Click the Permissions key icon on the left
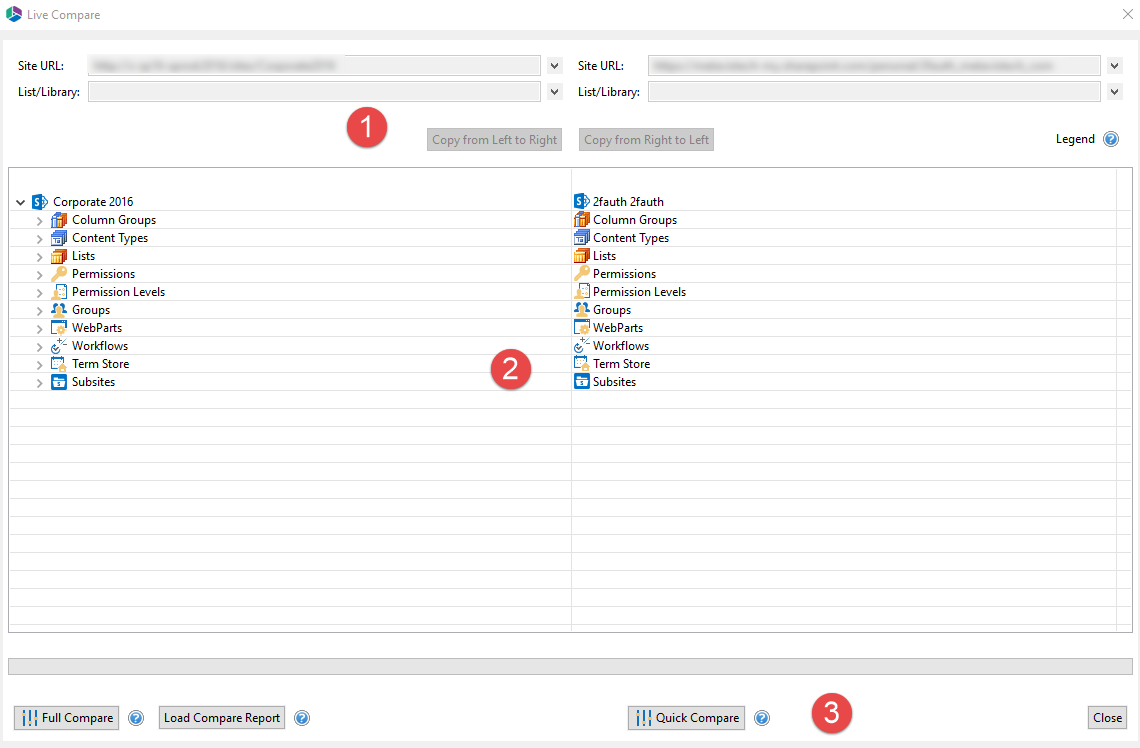1140x748 pixels. [x=59, y=273]
